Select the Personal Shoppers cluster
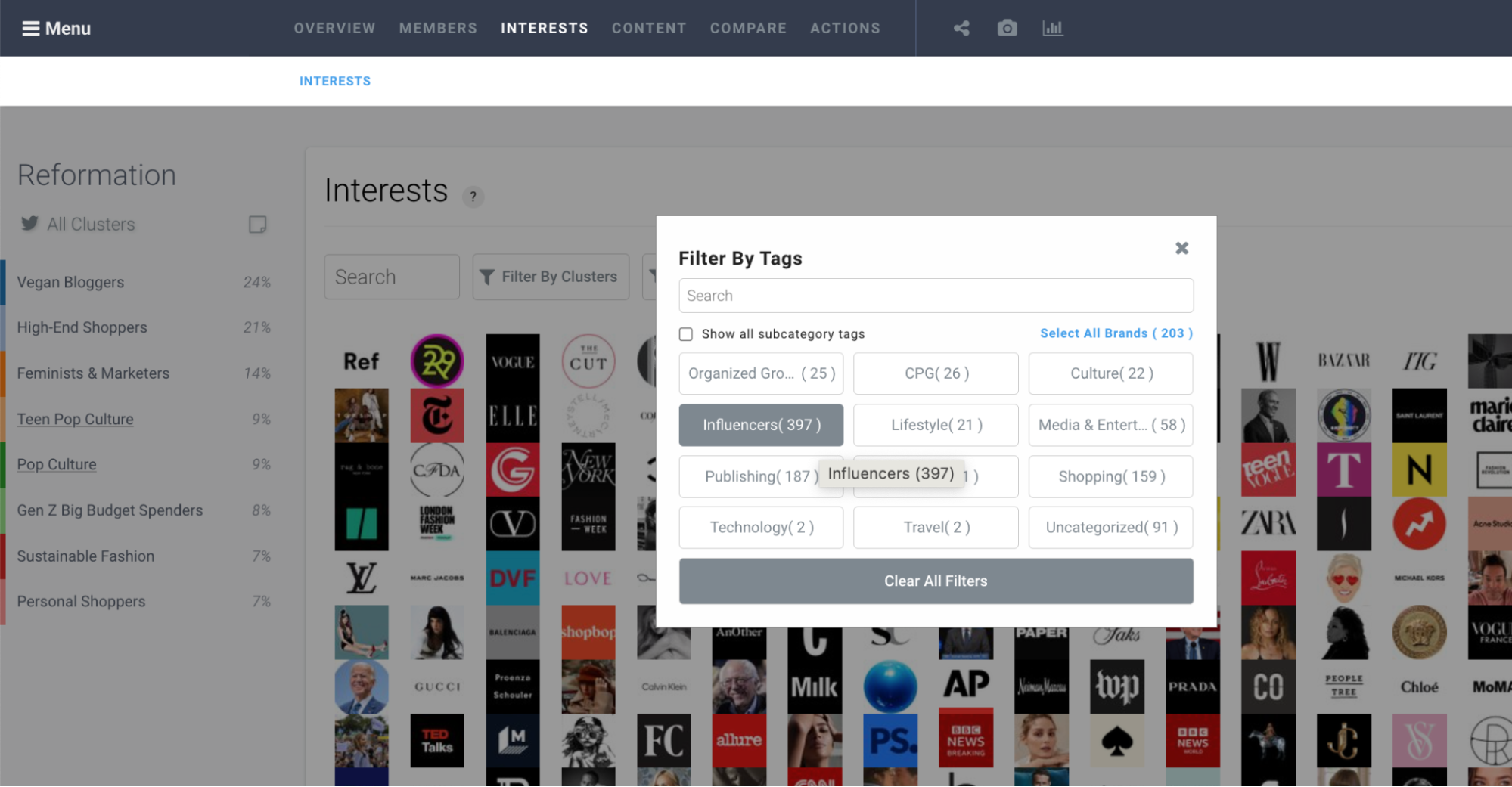 pos(144,601)
